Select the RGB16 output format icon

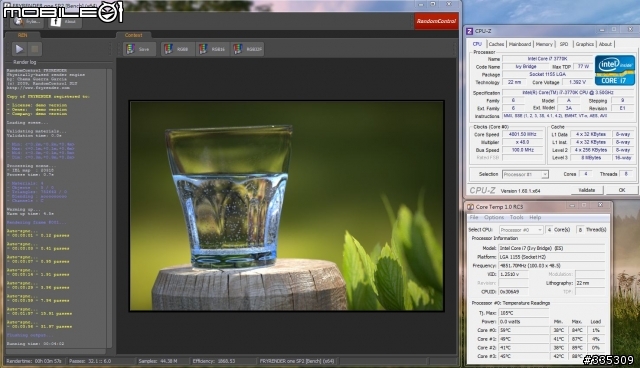coord(212,49)
